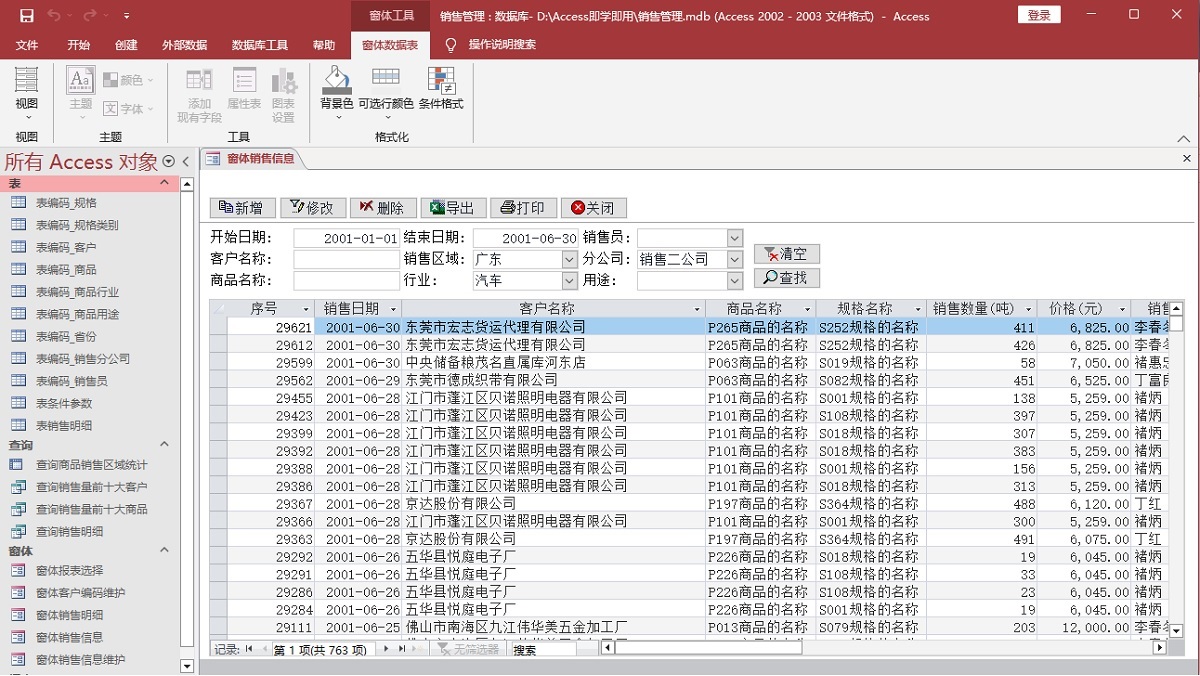
Task: Close the 窗体销售信息 document tab
Action: [x=1187, y=159]
